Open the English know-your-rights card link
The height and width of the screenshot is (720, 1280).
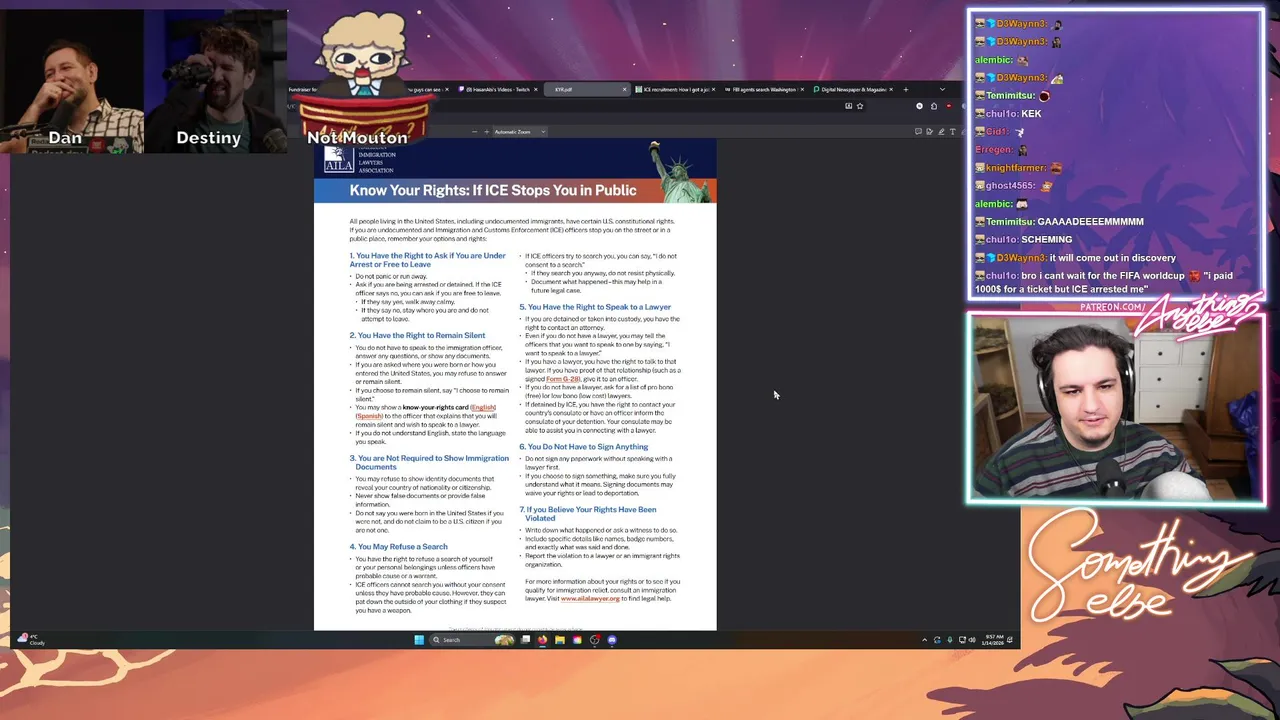pyautogui.click(x=483, y=407)
